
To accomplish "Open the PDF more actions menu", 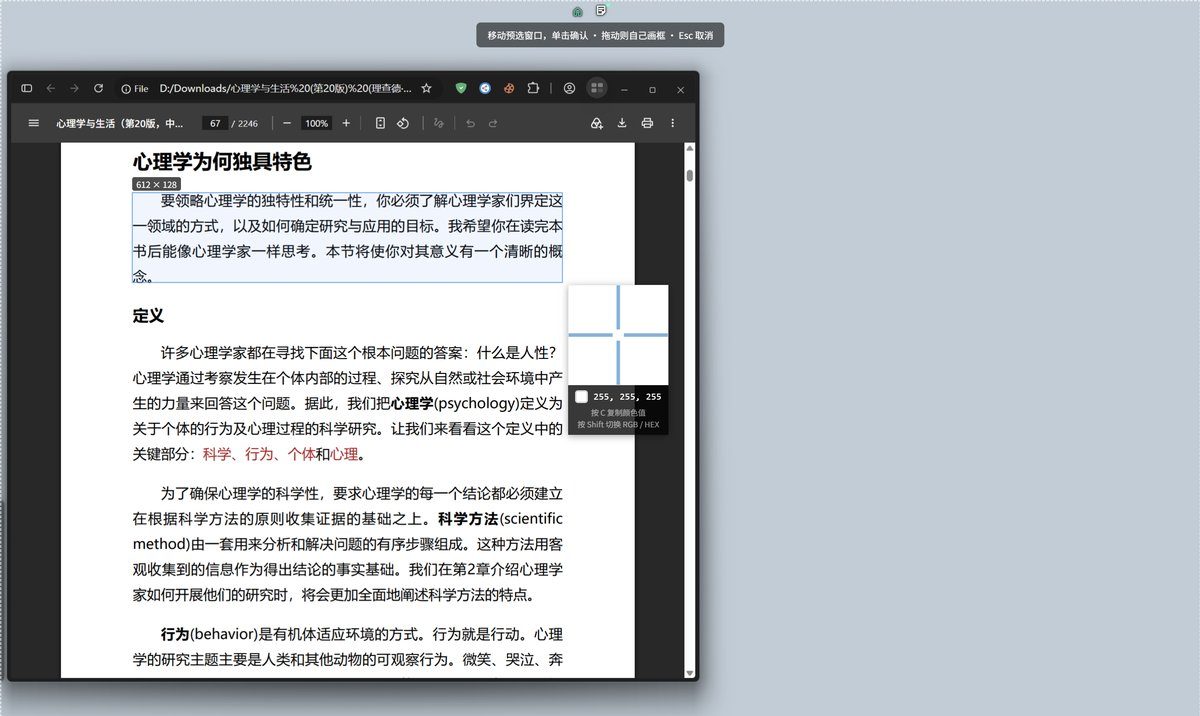I will click(x=672, y=123).
